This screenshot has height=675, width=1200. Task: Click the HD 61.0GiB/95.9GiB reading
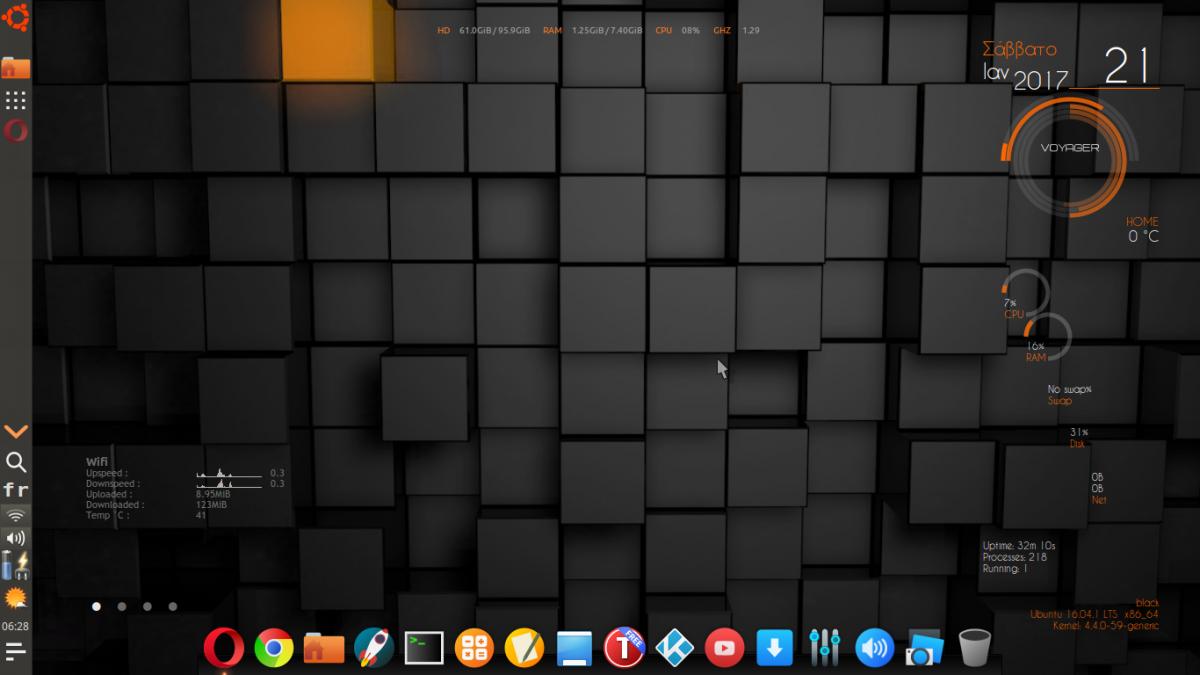[x=483, y=31]
